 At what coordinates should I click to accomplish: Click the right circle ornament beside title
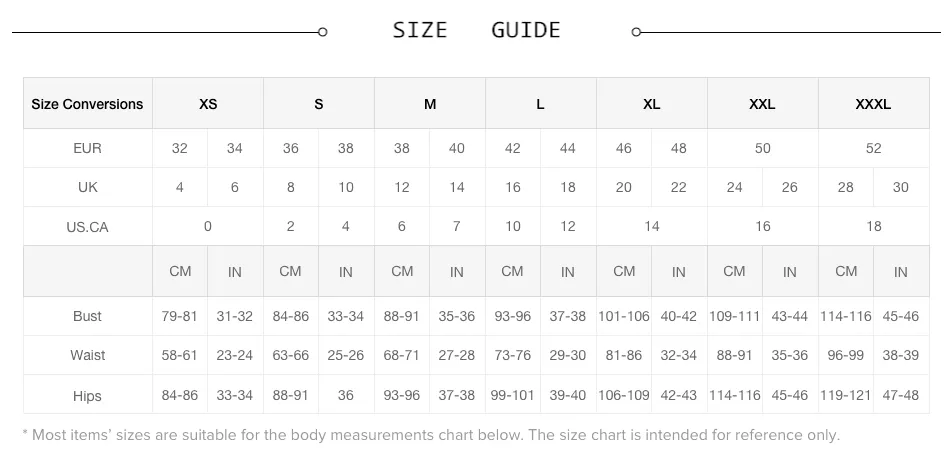pos(636,32)
